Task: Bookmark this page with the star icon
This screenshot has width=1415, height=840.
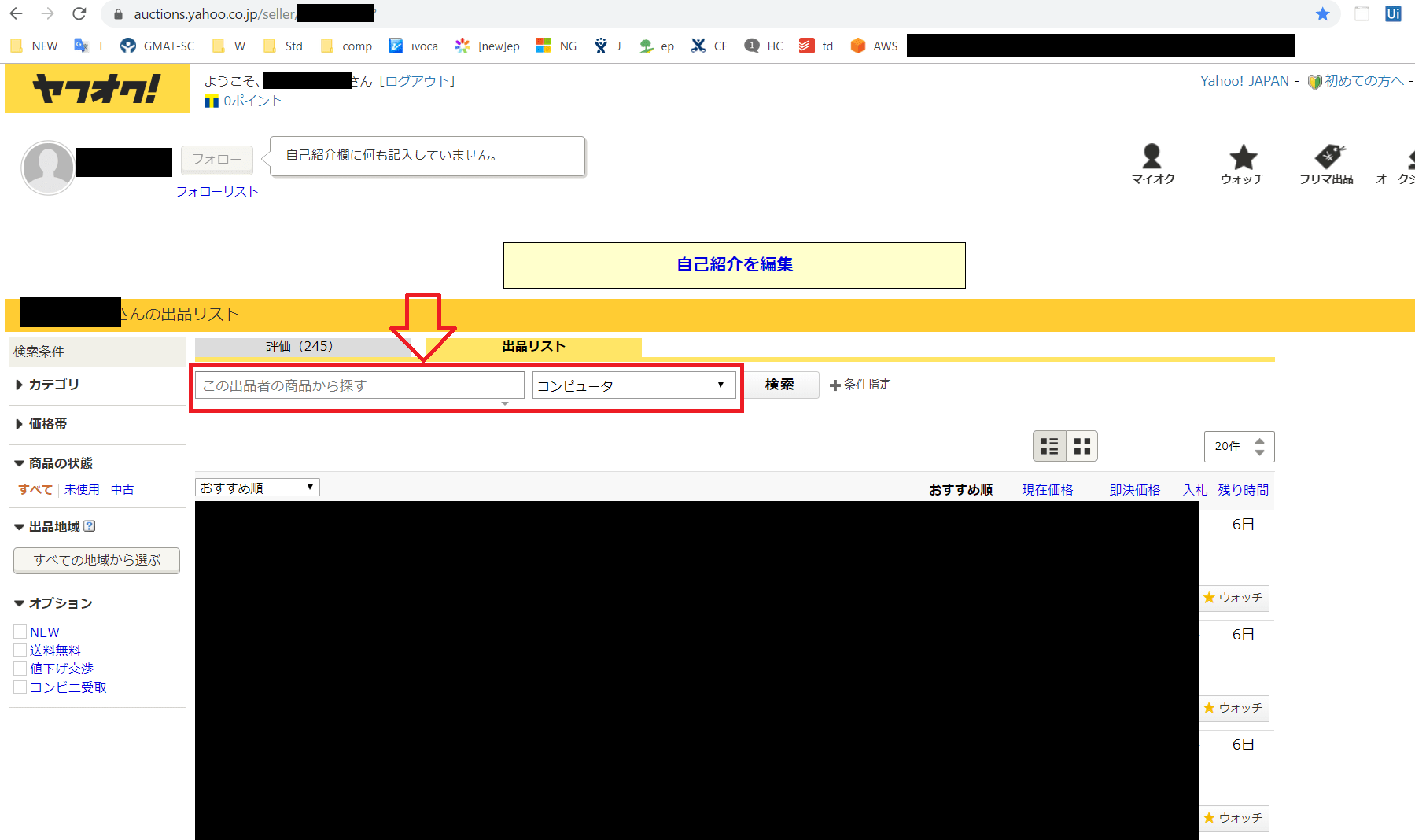Action: (1322, 13)
